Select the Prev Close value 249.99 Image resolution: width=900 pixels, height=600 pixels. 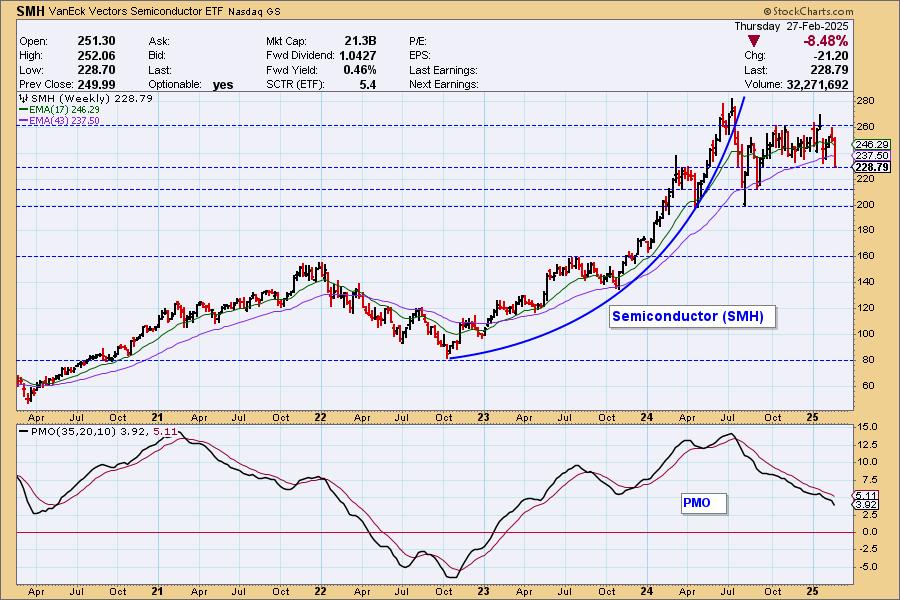pyautogui.click(x=96, y=84)
